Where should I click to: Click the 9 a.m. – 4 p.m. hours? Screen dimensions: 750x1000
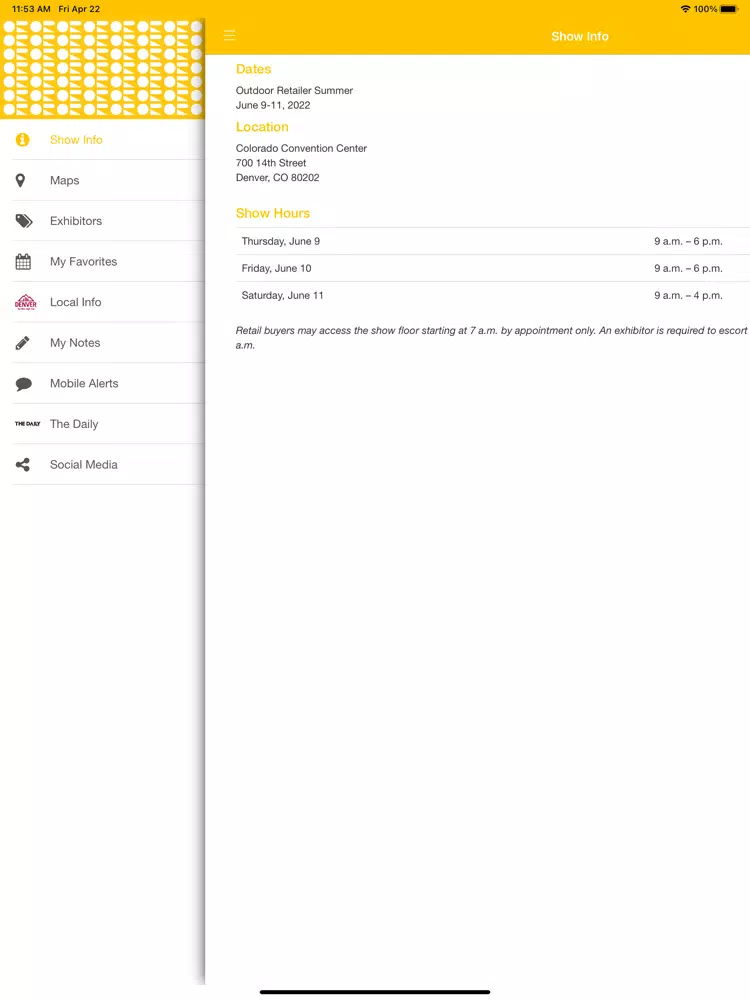click(x=688, y=295)
